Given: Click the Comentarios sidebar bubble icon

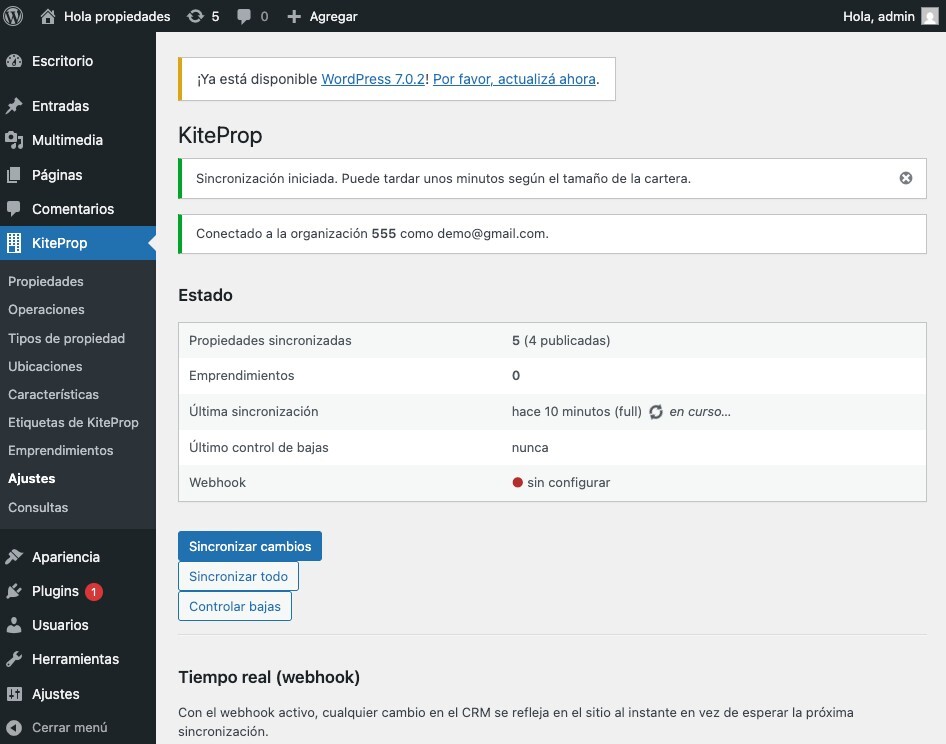Looking at the screenshot, I should (14, 209).
